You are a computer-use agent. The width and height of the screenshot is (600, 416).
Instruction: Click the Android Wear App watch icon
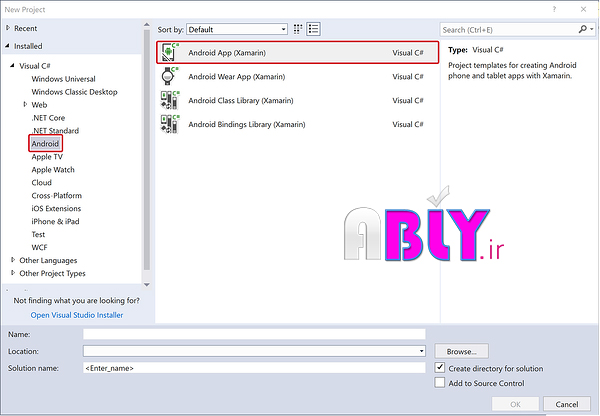[x=170, y=76]
